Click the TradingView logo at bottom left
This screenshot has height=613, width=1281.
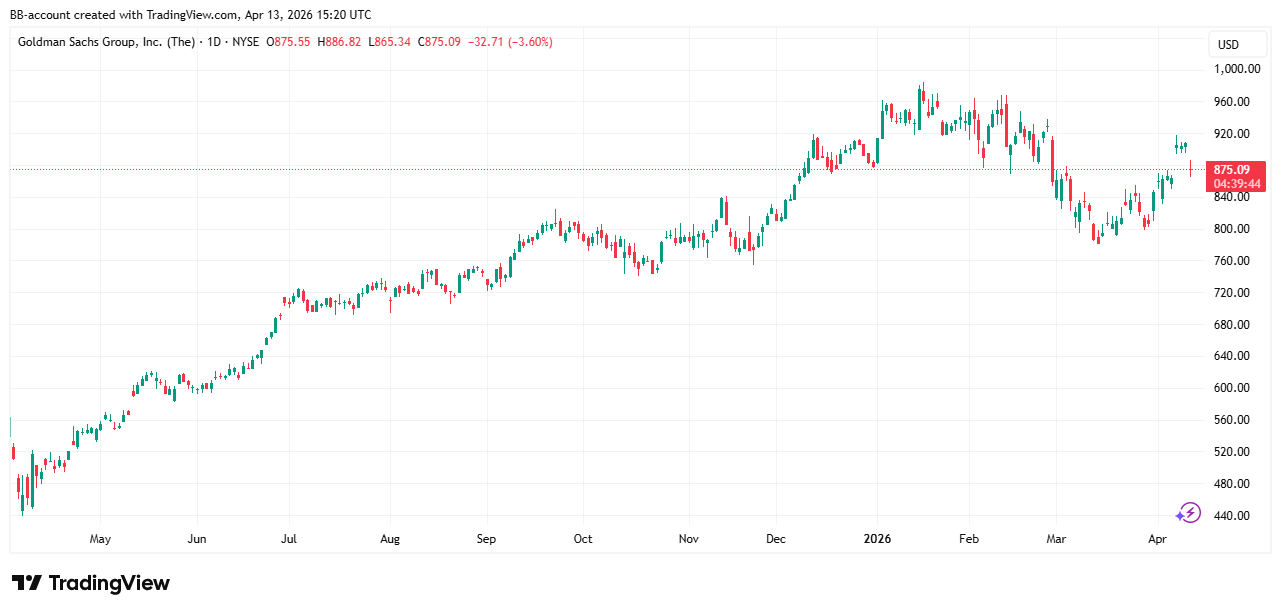[x=91, y=583]
